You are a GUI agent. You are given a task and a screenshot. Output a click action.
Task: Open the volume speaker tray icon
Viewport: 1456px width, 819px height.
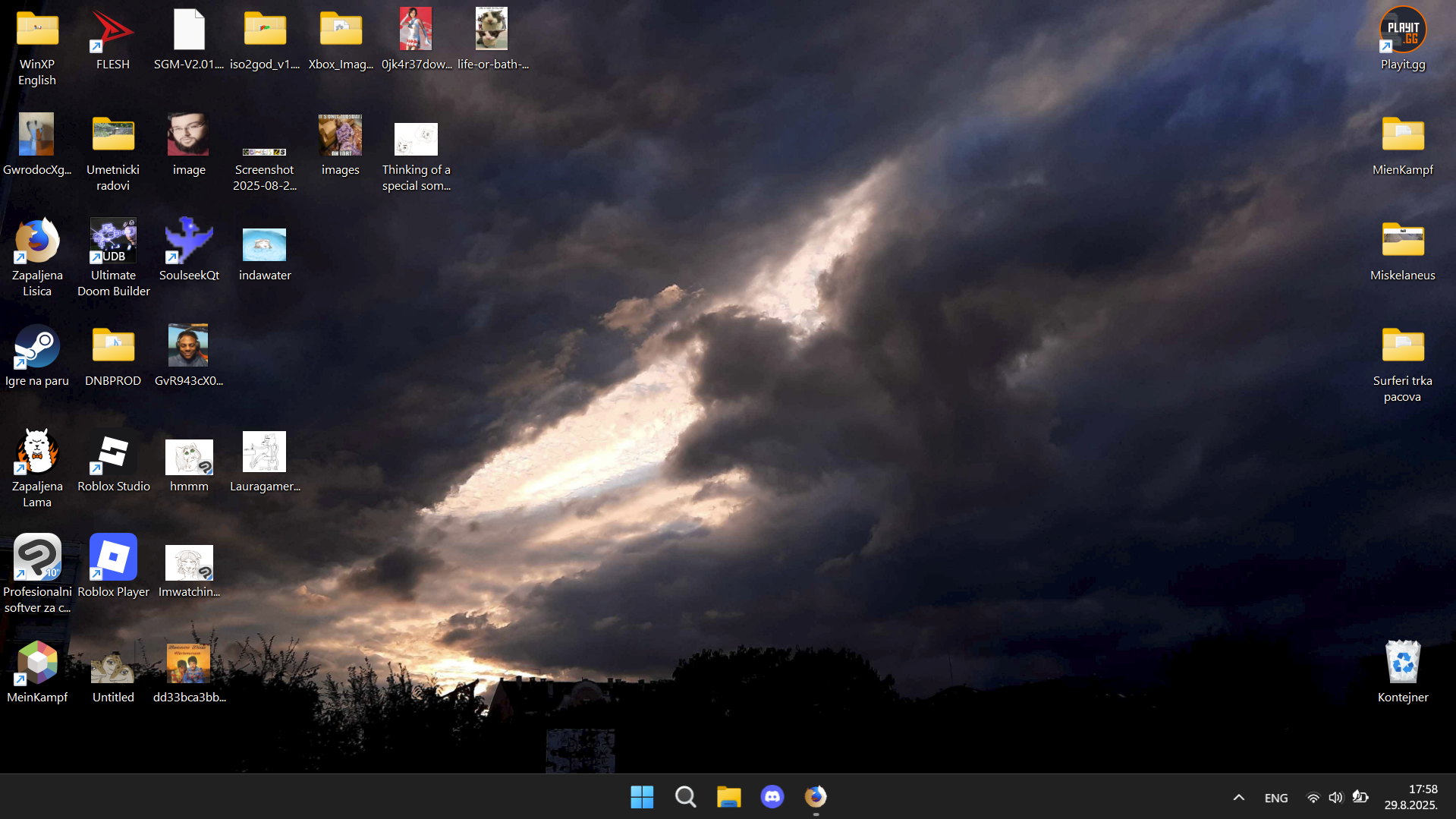pos(1336,797)
